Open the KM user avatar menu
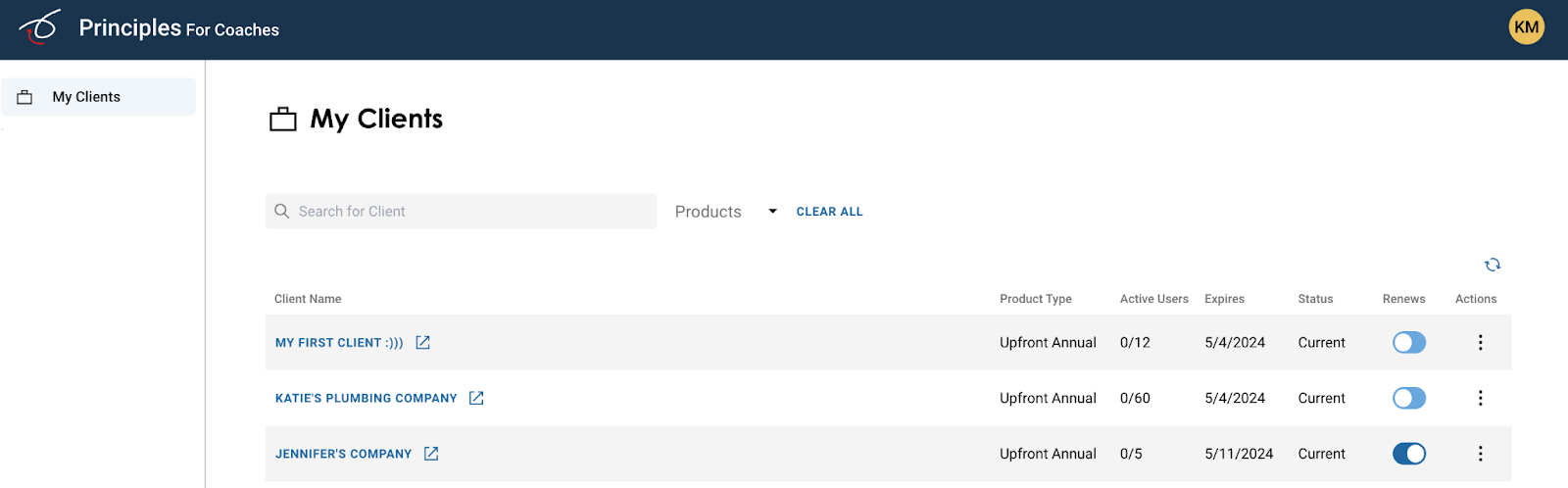 1526,27
